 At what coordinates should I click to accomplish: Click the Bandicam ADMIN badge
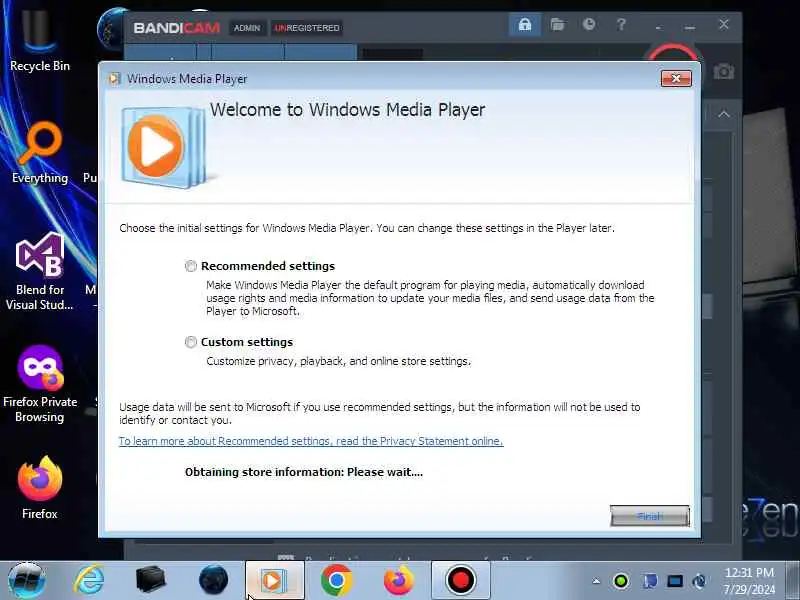(x=247, y=28)
